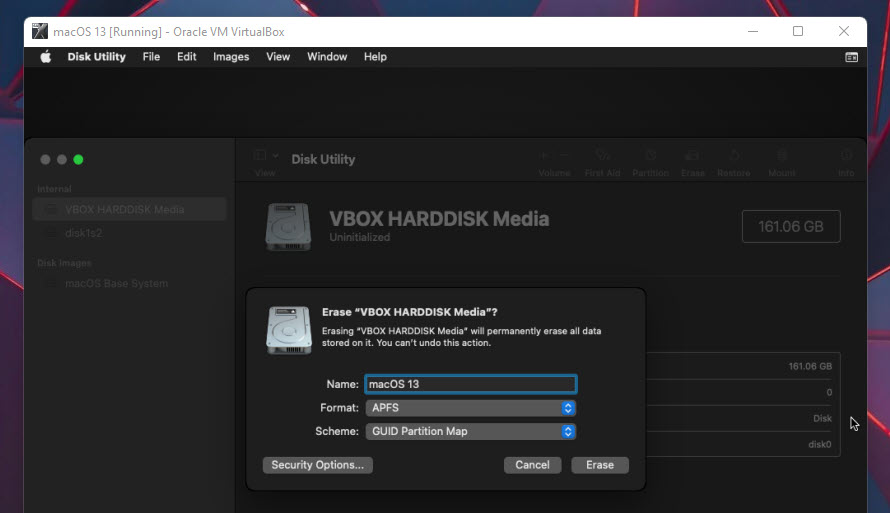The width and height of the screenshot is (890, 513).
Task: Open the Help menu
Action: (375, 57)
